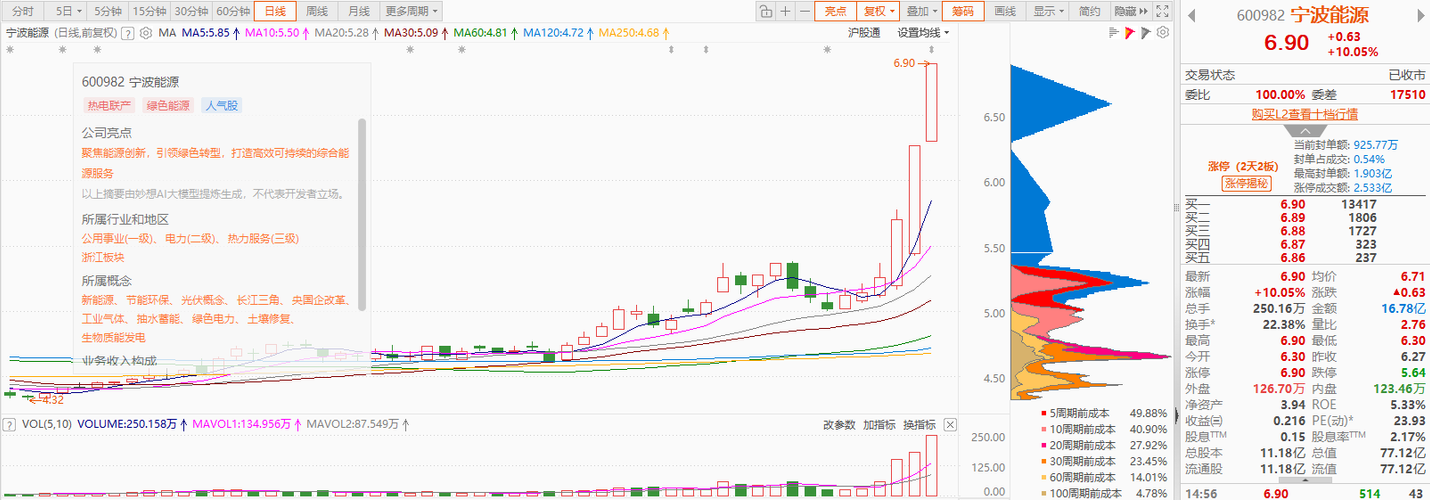
Task: Toggle 简约 simple mode
Action: click(x=1090, y=12)
